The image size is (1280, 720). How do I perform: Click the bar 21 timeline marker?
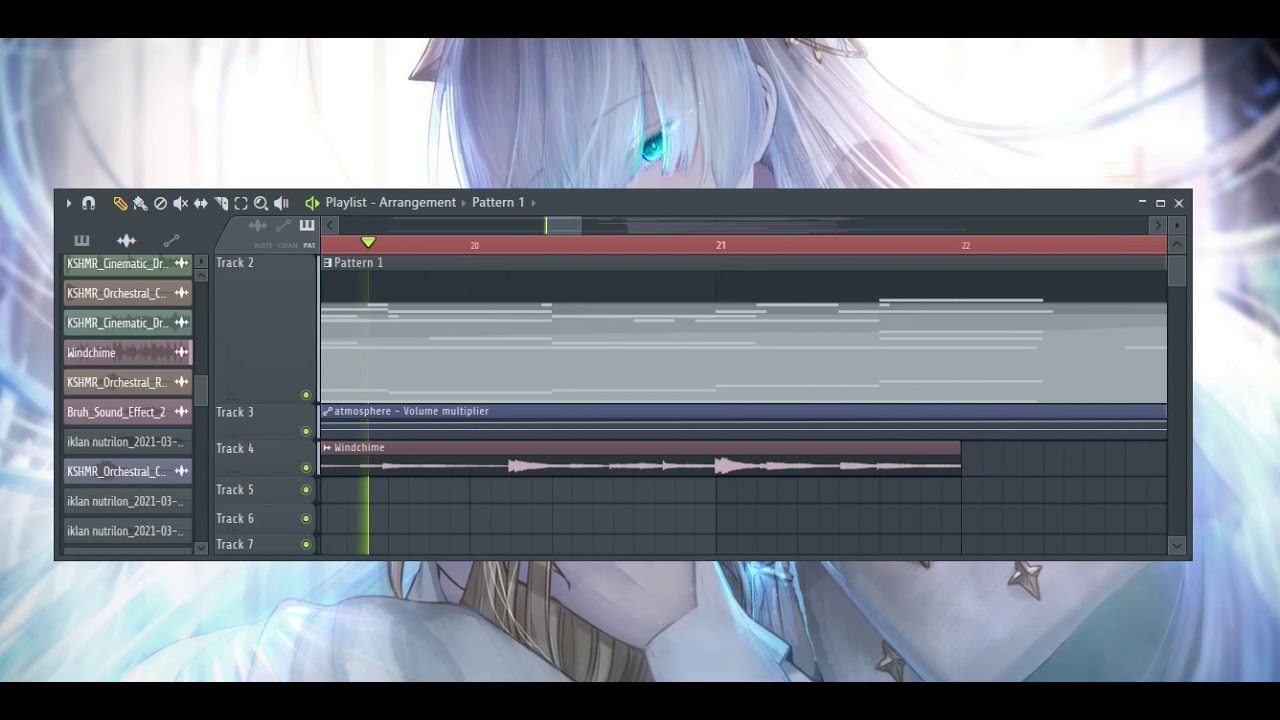coord(720,245)
